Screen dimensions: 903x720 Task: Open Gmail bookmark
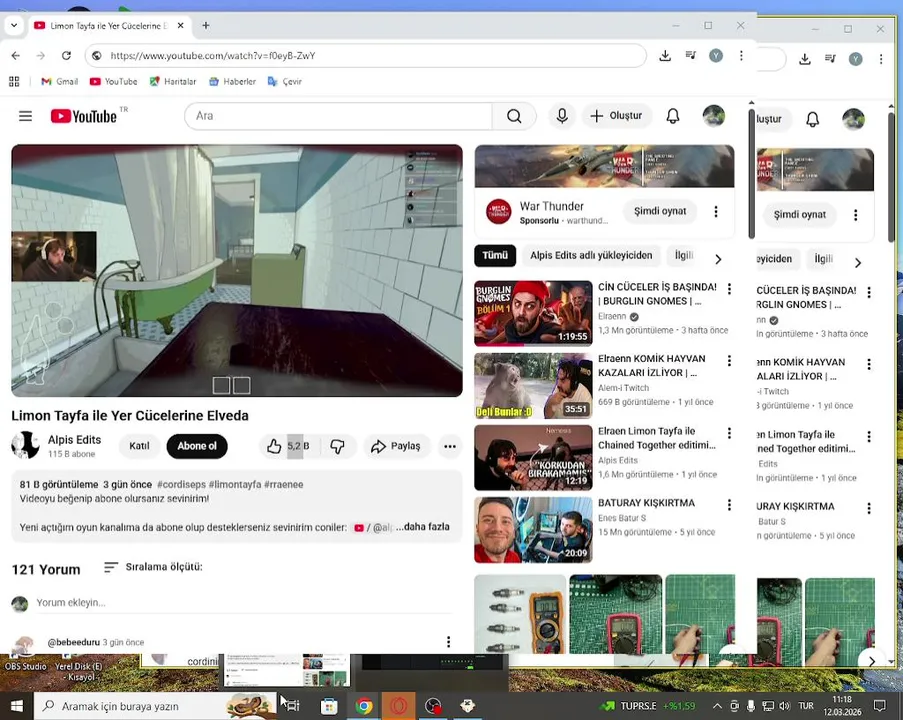[59, 81]
